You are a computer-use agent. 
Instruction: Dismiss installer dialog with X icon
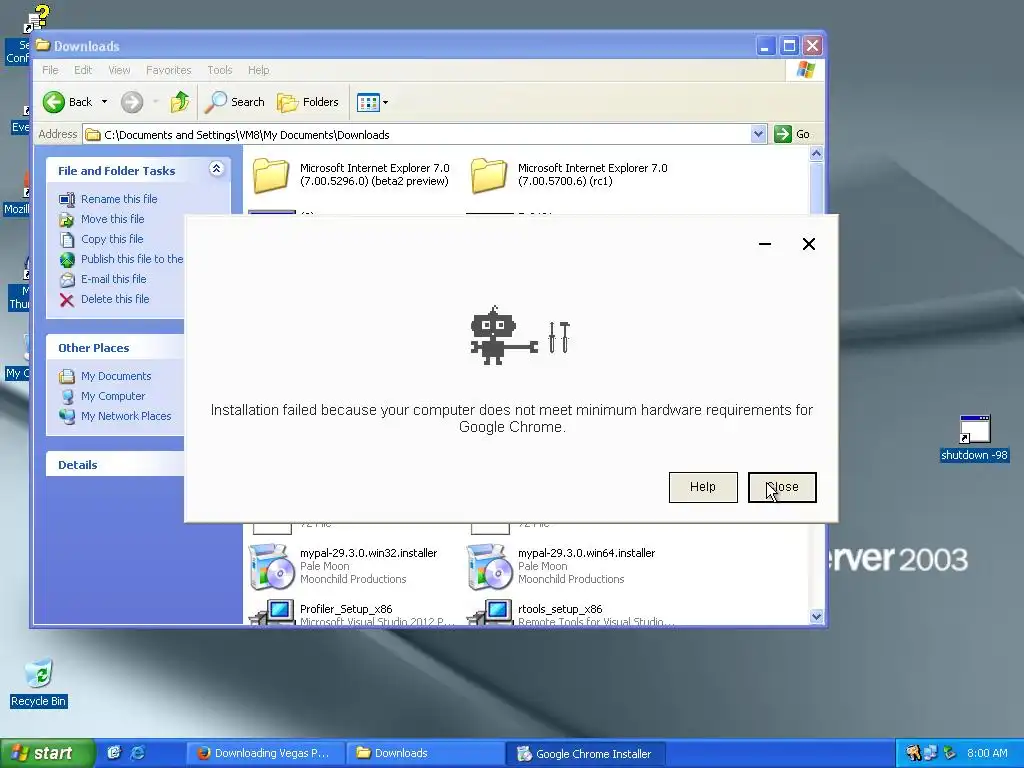(808, 244)
